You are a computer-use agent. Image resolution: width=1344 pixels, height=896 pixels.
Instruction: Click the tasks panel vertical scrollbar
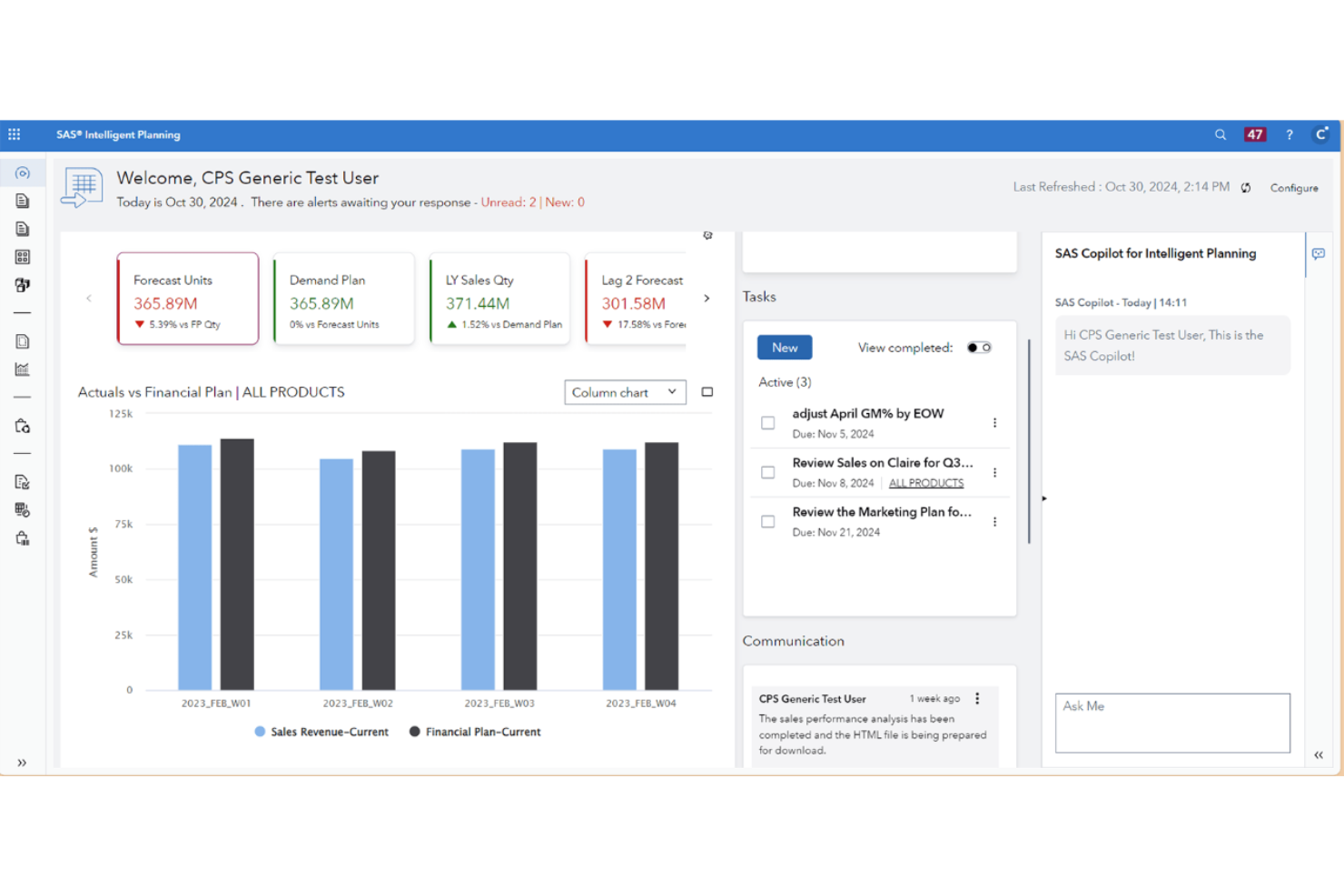pos(1029,442)
